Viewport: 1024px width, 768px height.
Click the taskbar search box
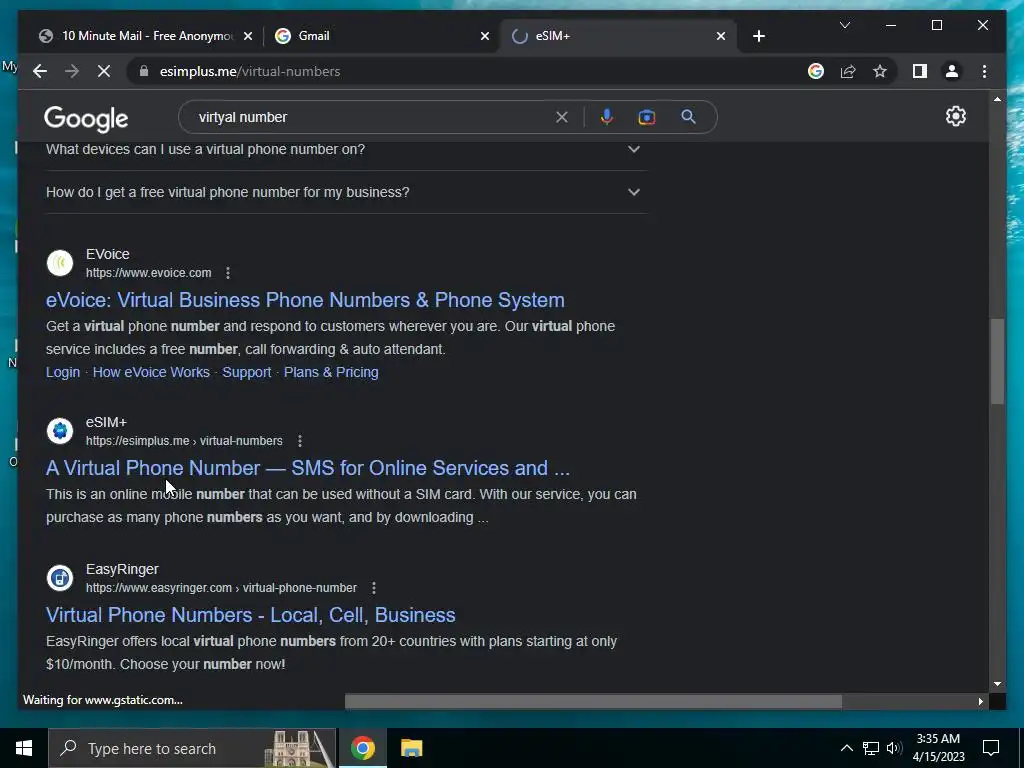(192, 748)
